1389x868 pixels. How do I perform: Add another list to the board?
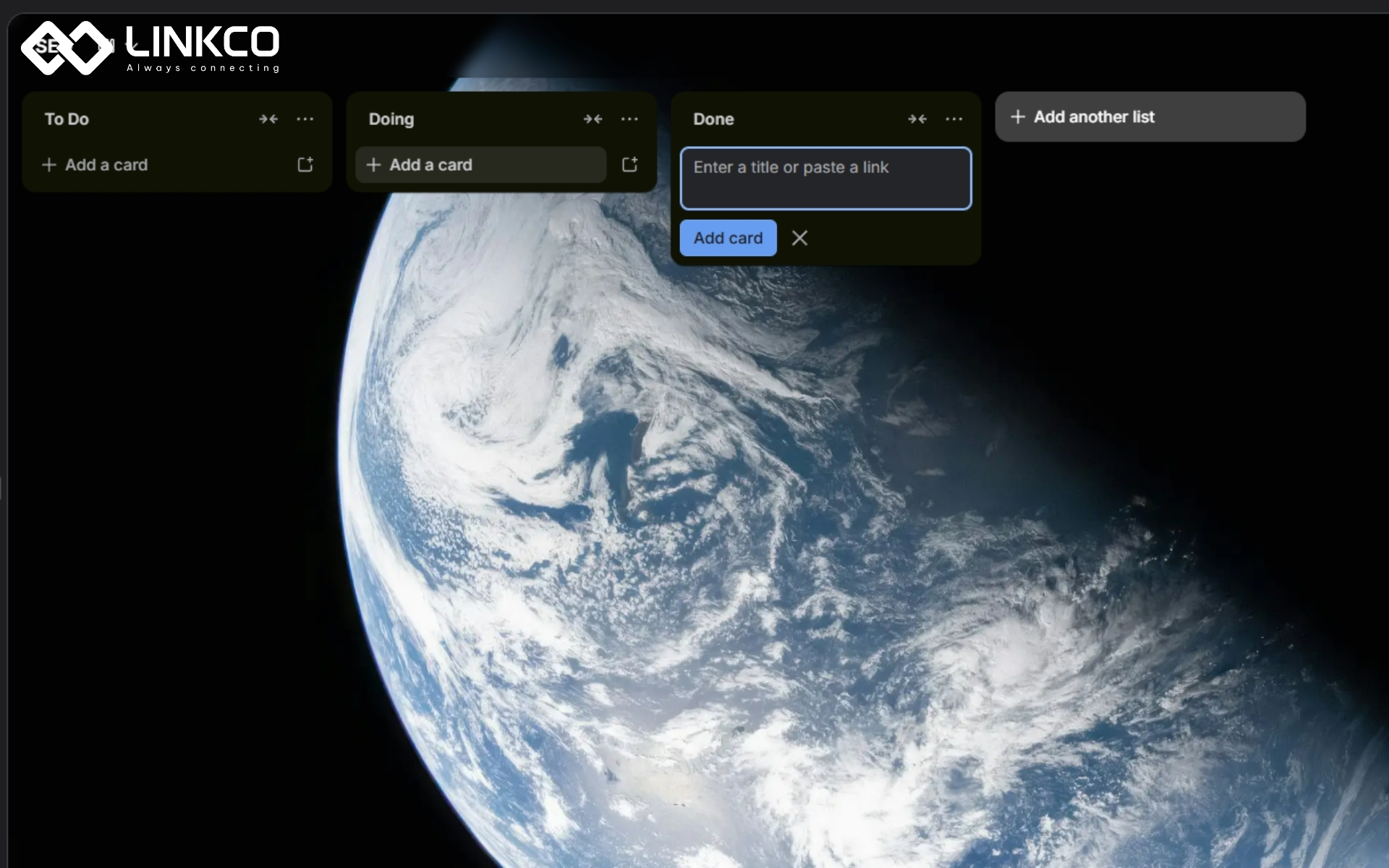pyautogui.click(x=1150, y=116)
